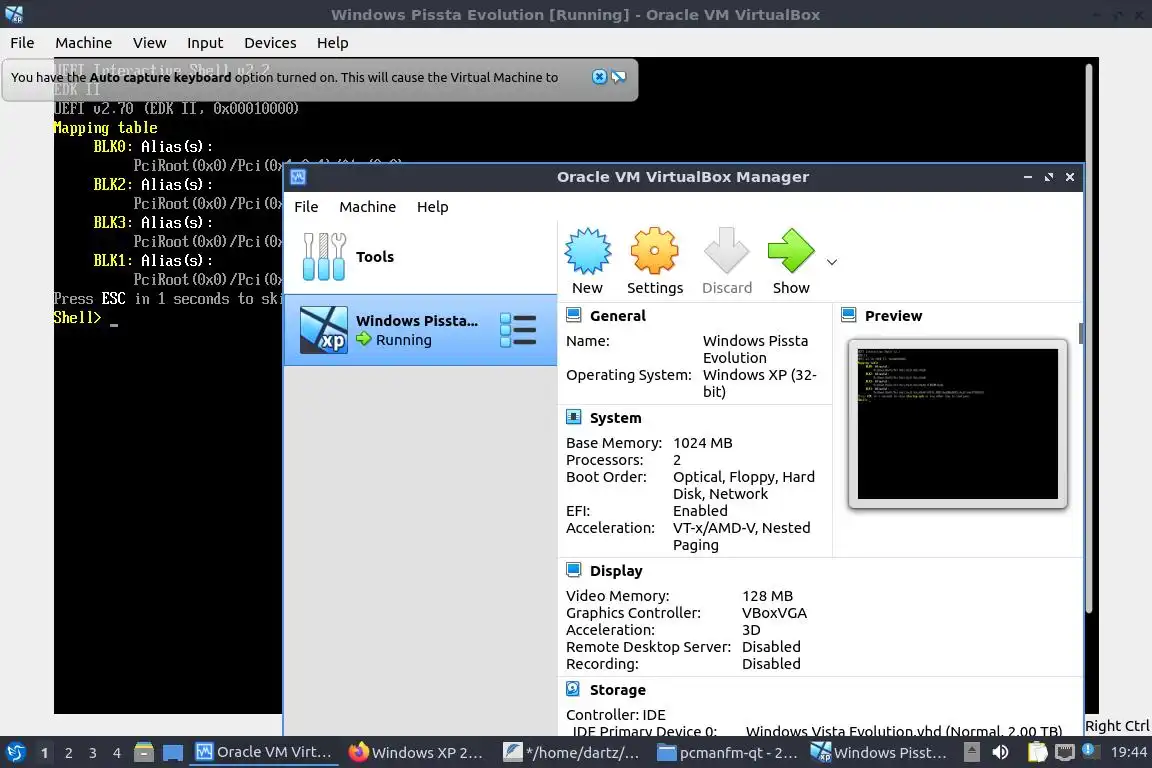Click the Discard saved state icon

[727, 251]
